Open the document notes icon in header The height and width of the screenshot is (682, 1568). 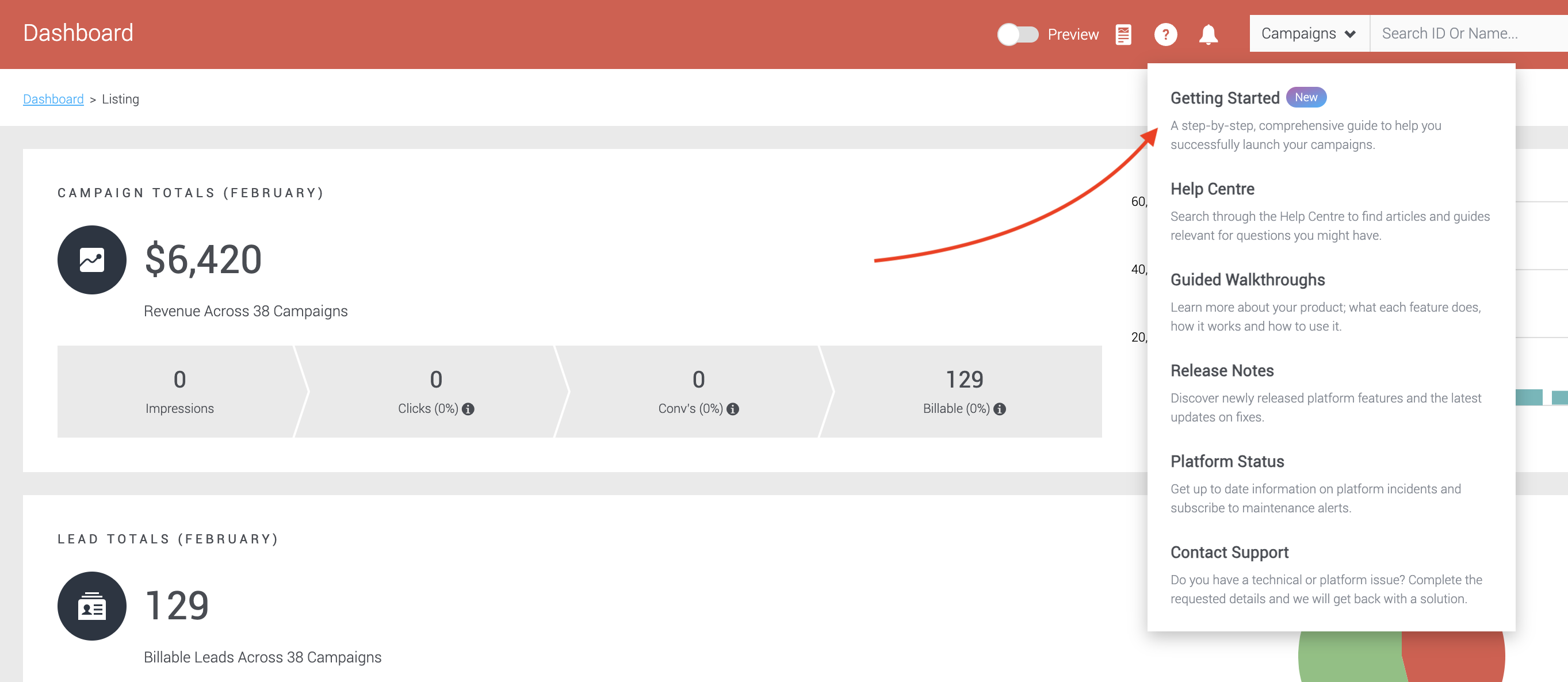1123,34
